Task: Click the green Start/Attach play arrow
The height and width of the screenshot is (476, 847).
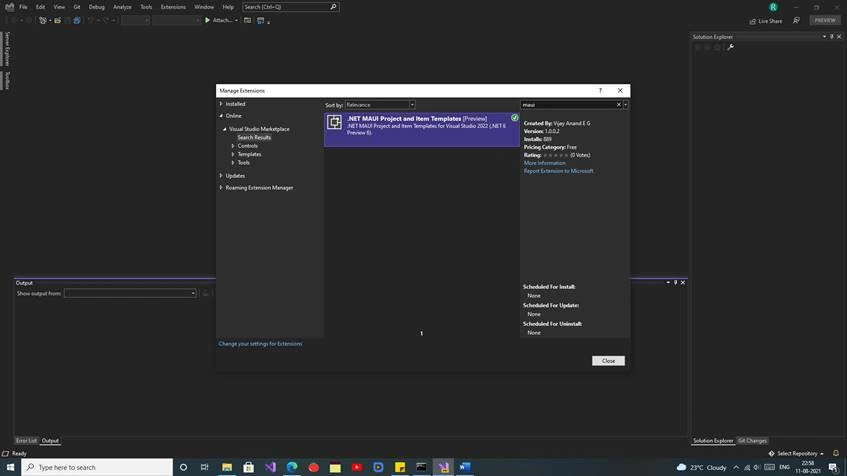Action: 207,21
